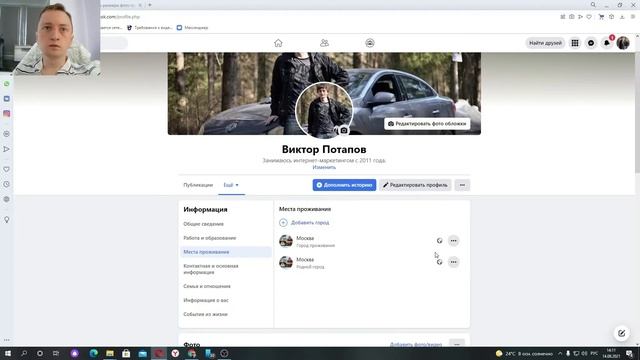Open the profile more options ellipsis button
This screenshot has width=640, height=360.
[x=462, y=185]
